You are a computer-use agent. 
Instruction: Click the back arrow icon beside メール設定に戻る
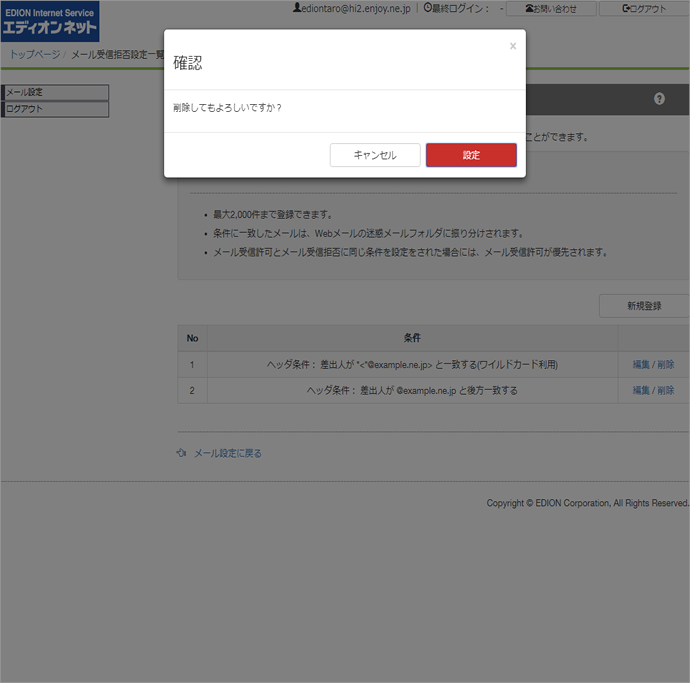coord(181,453)
